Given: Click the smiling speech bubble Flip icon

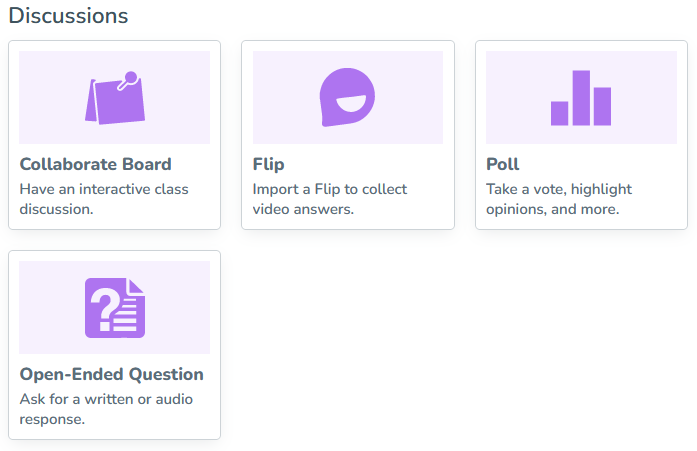Looking at the screenshot, I should 347,97.
